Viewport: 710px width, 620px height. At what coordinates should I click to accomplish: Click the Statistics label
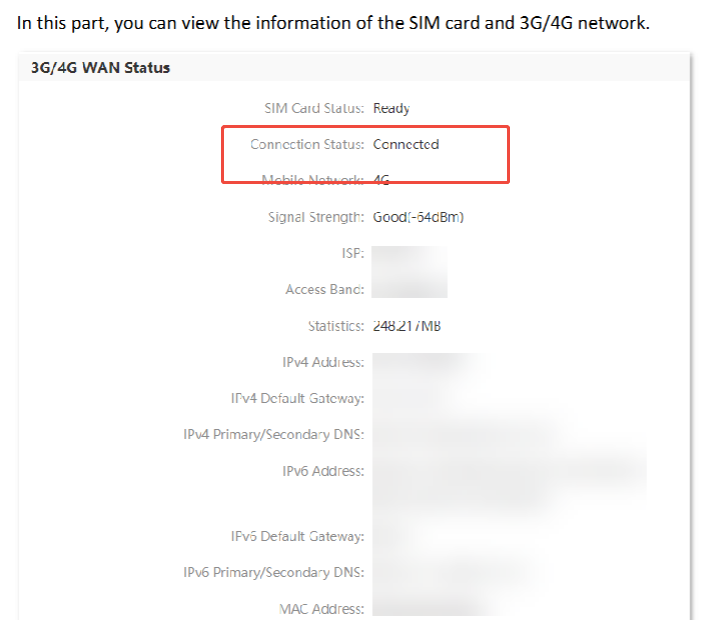(x=336, y=326)
